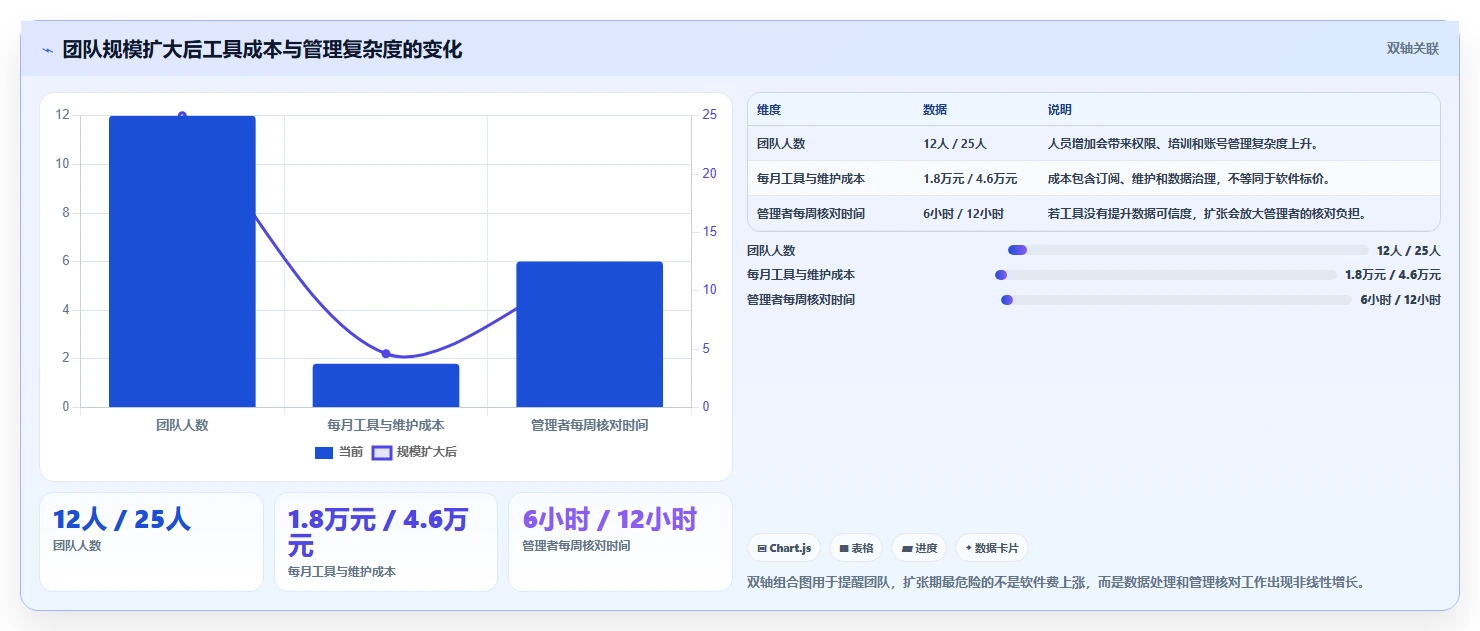Click the description starting 若工具没有提升数据可信度
The height and width of the screenshot is (631, 1480).
pyautogui.click(x=1207, y=214)
